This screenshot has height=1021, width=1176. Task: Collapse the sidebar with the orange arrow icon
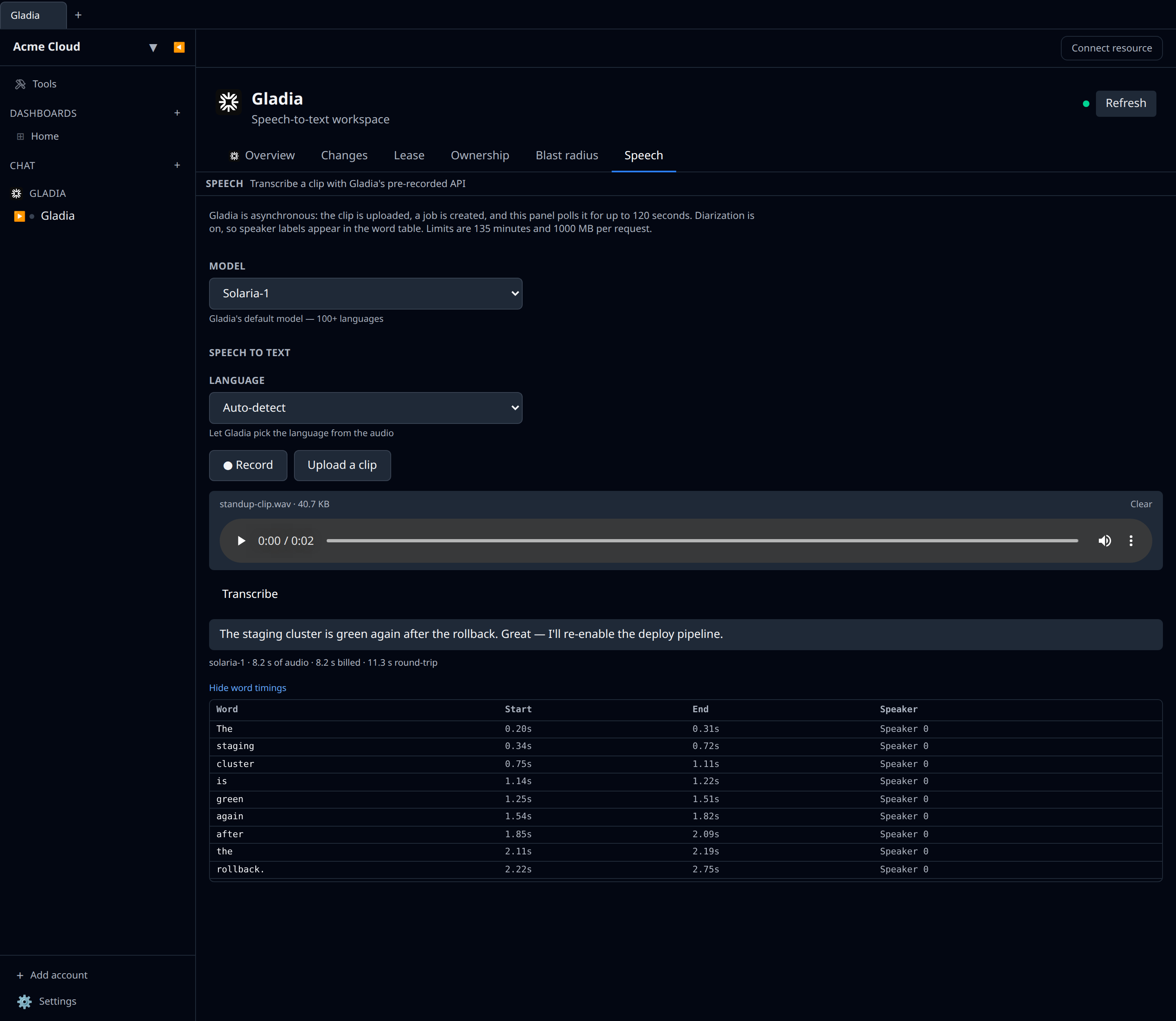pos(179,47)
